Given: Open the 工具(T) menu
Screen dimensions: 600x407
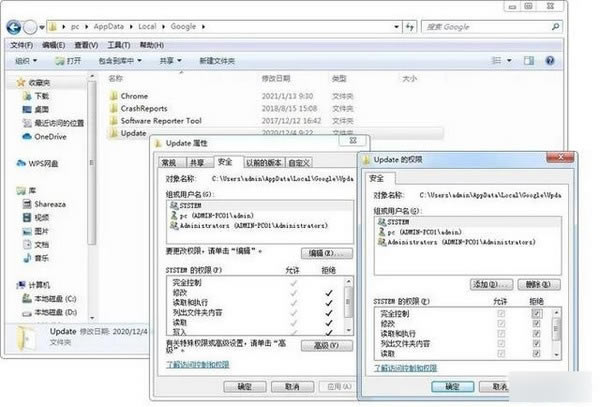Looking at the screenshot, I should [119, 45].
